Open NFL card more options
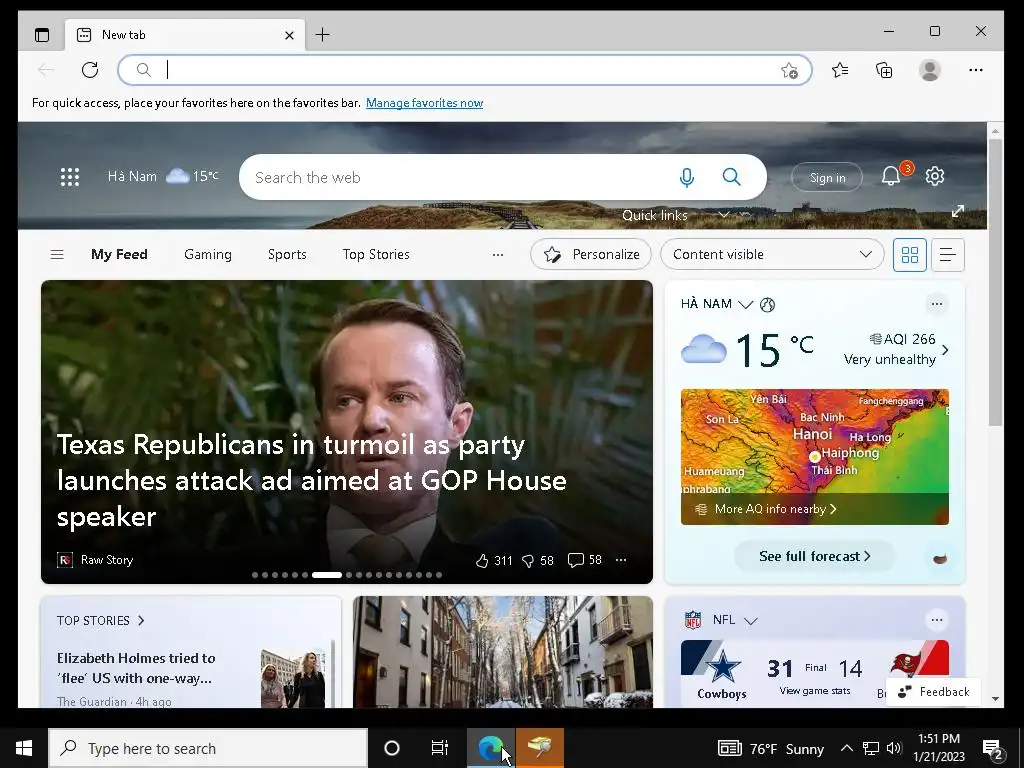Image resolution: width=1024 pixels, height=768 pixels. 936,620
